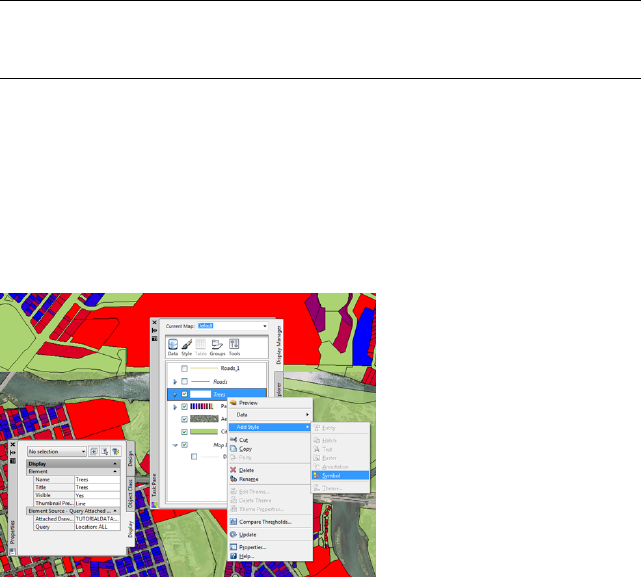Click the Name value field 'Trees'
This screenshot has height=577, width=641.
point(97,479)
